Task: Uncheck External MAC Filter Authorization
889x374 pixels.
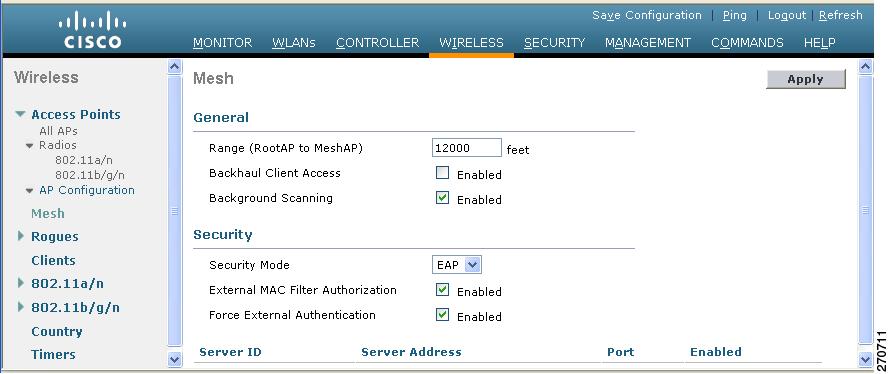Action: click(442, 290)
